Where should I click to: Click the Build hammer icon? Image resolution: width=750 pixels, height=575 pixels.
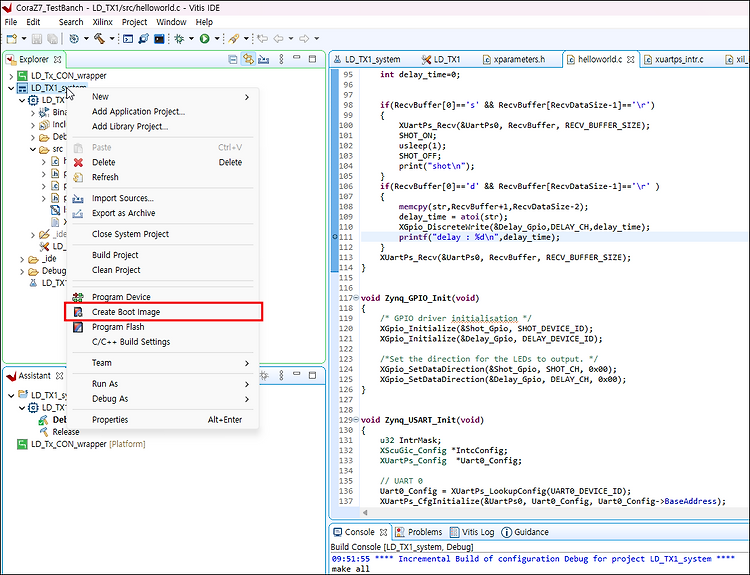click(99, 39)
